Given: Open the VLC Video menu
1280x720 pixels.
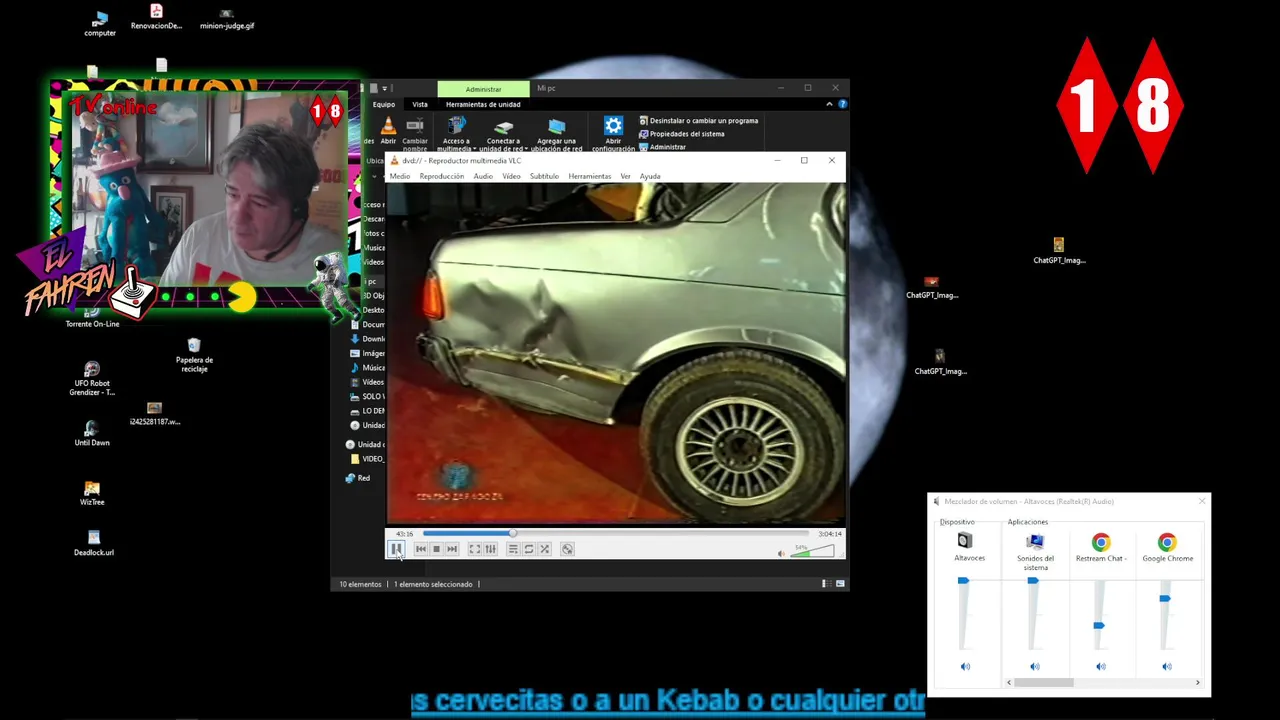Looking at the screenshot, I should tap(511, 176).
